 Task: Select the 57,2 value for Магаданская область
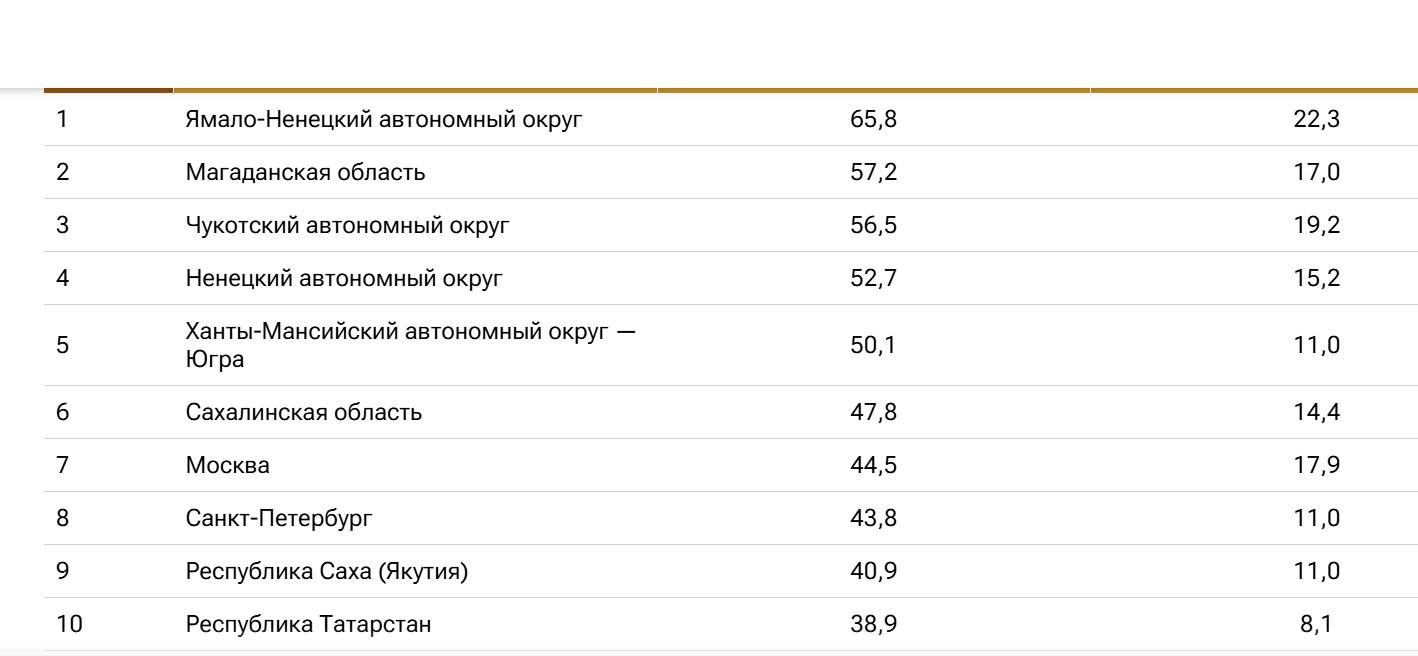coord(874,172)
